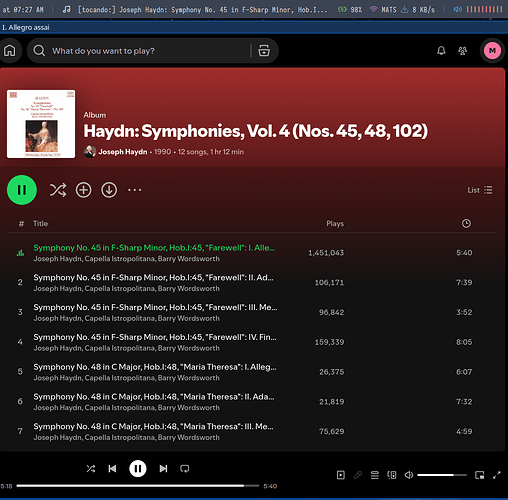
Task: Pause album with green button
Action: coord(22,190)
